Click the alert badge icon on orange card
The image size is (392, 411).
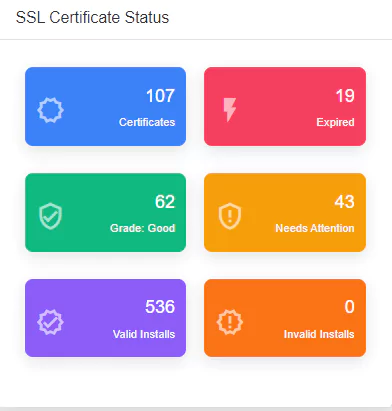pos(230,322)
